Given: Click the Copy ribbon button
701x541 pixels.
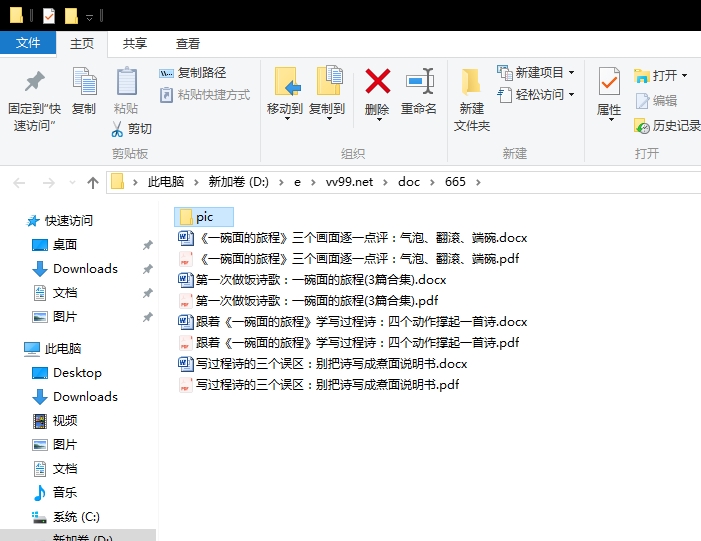Looking at the screenshot, I should click(x=84, y=91).
